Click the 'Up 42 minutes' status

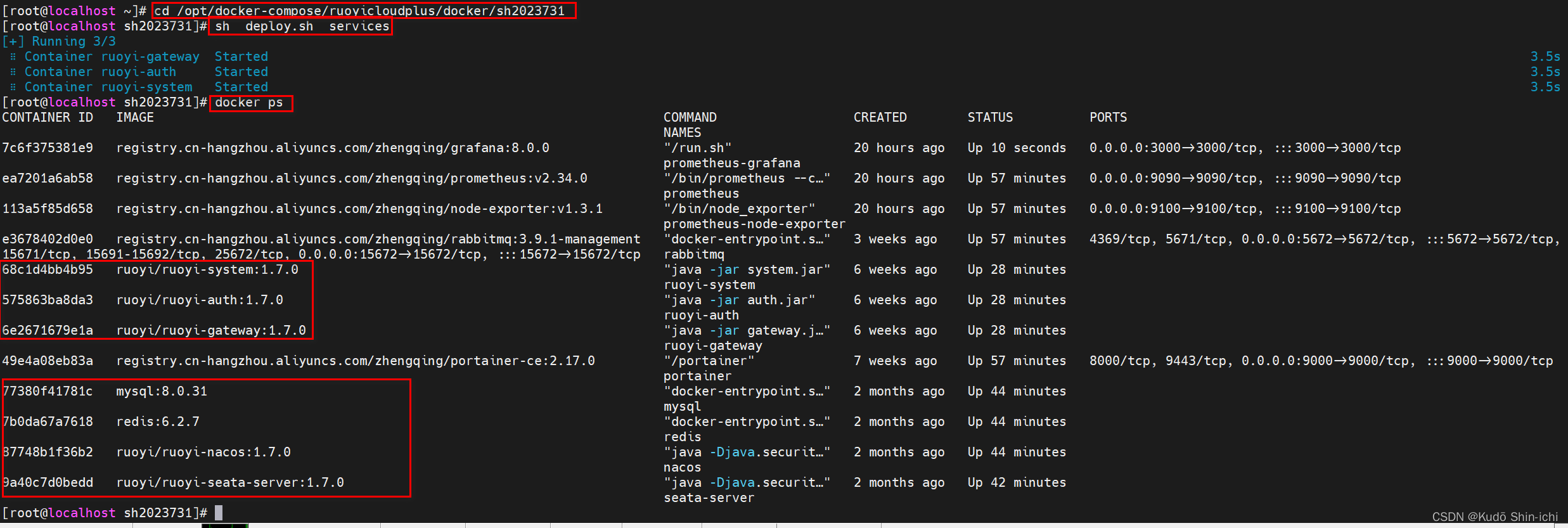pos(1017,482)
